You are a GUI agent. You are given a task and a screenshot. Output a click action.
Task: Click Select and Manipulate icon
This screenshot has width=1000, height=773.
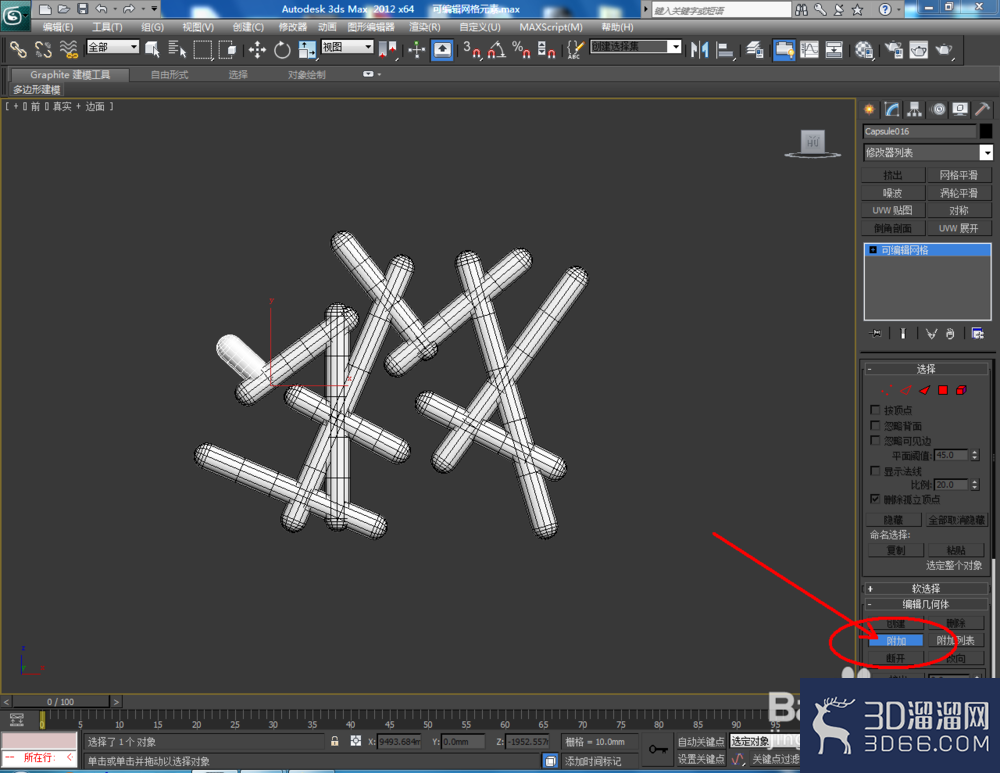click(416, 50)
